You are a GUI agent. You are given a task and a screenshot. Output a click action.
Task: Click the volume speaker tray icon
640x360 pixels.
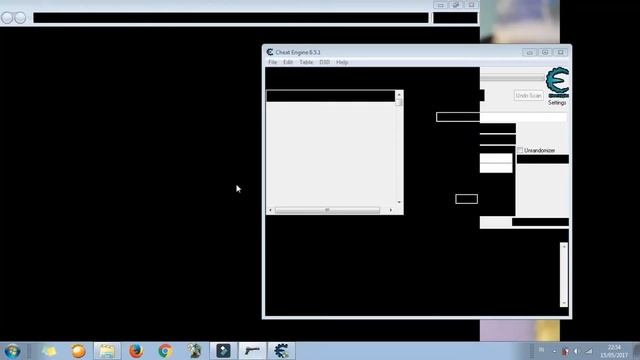(576, 351)
